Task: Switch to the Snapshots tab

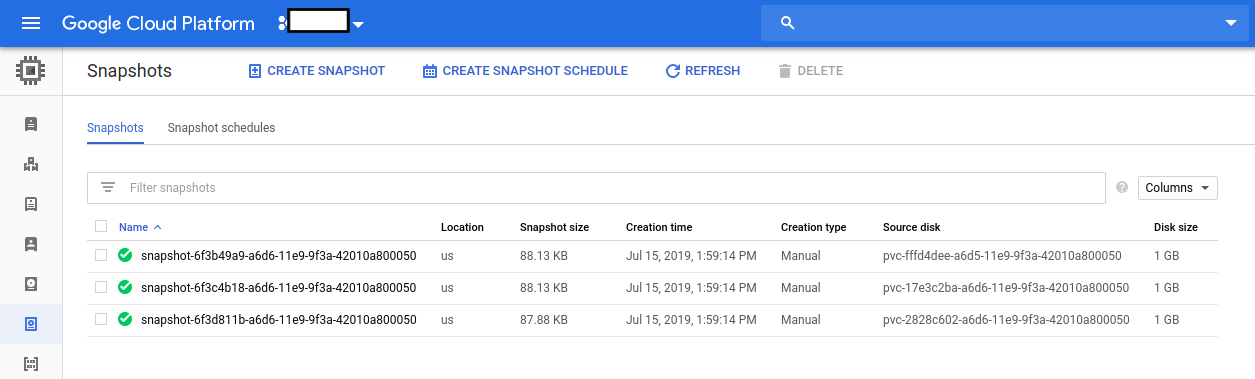Action: tap(115, 128)
